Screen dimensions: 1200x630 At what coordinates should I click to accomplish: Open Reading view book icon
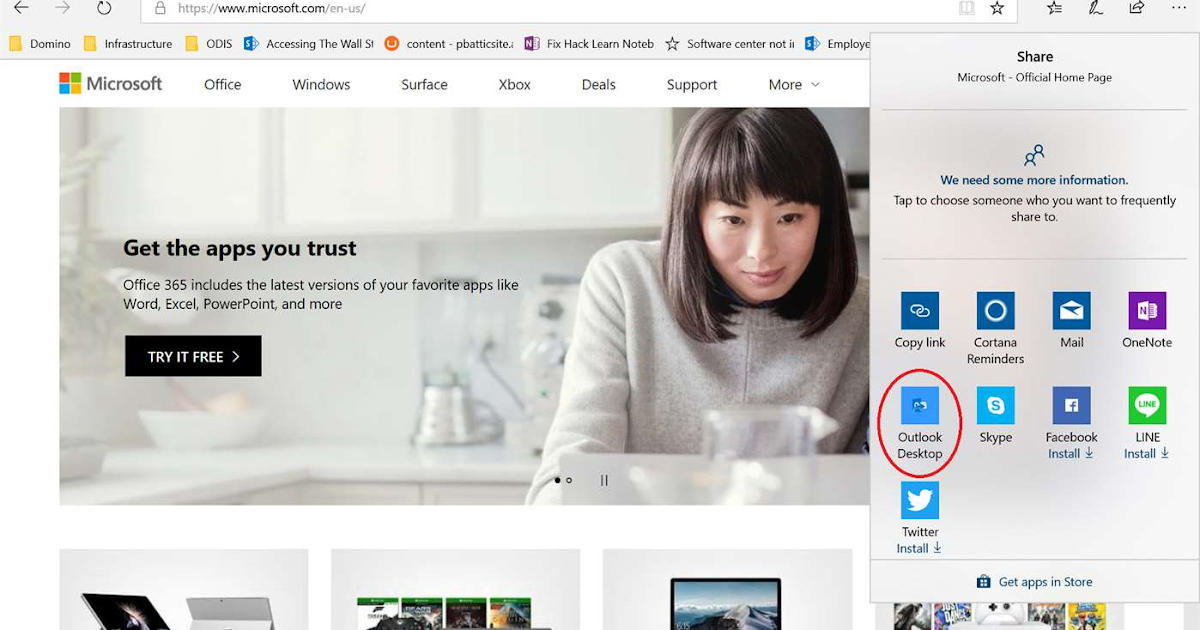[x=965, y=8]
